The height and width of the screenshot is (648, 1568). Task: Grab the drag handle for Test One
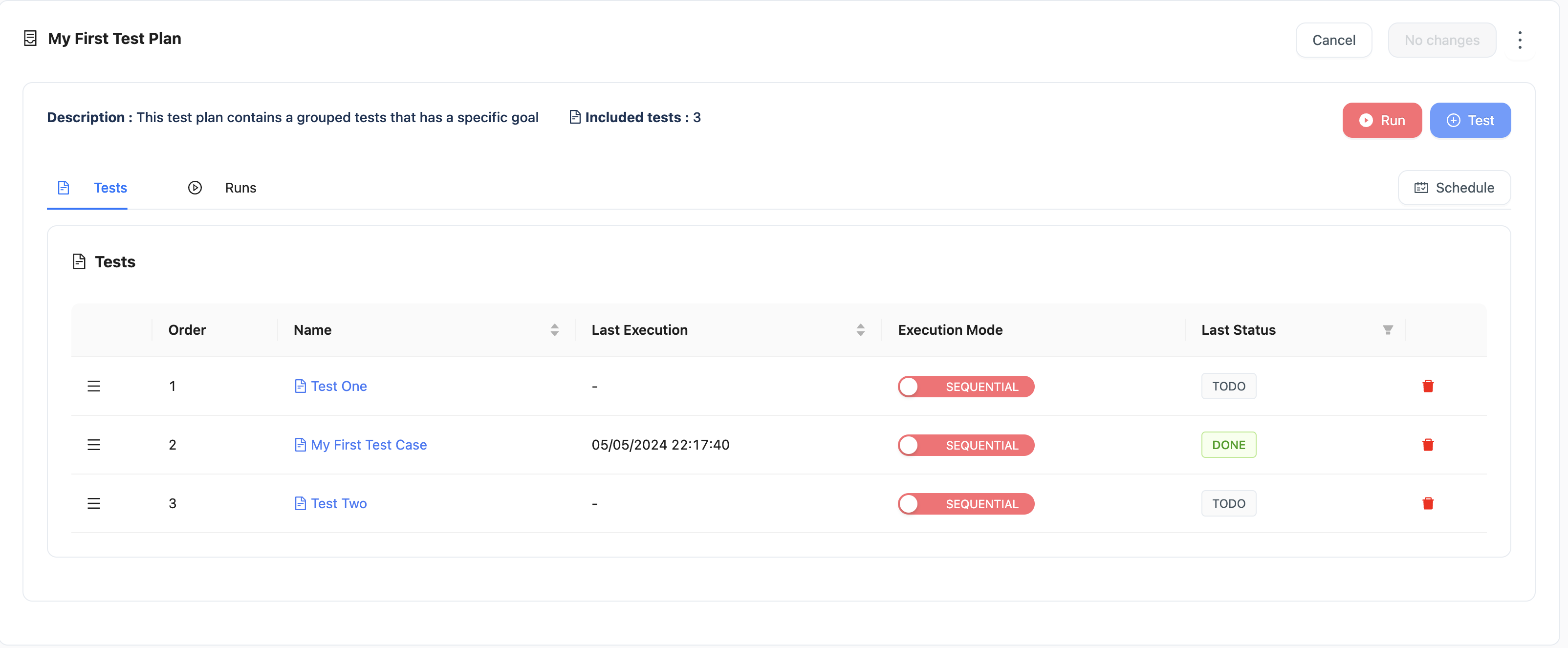tap(94, 387)
